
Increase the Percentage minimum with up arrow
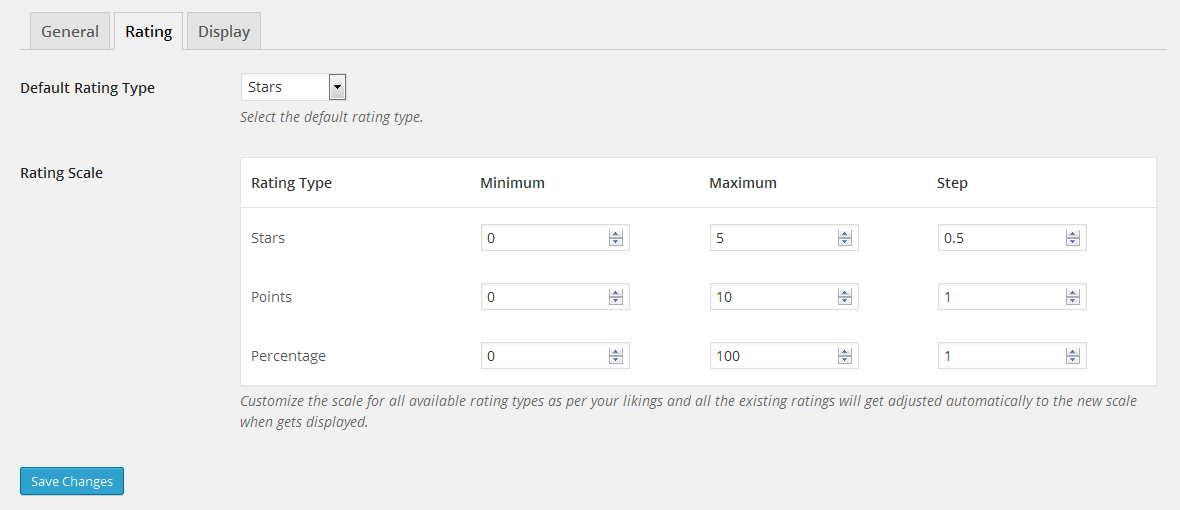[x=616, y=352]
